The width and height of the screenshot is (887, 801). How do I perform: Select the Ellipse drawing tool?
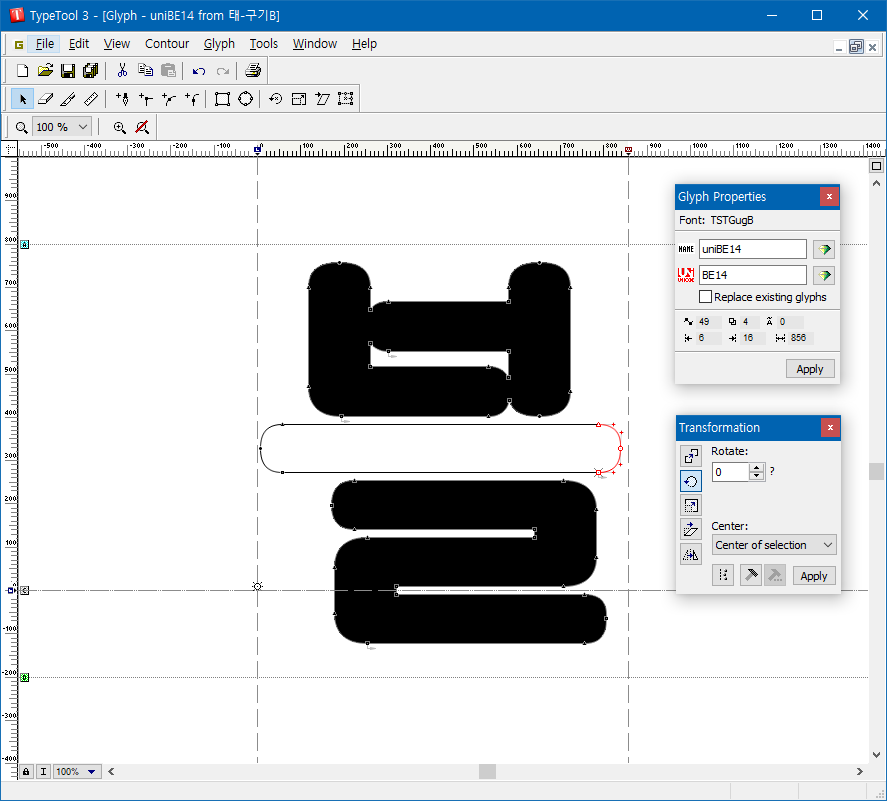point(246,99)
